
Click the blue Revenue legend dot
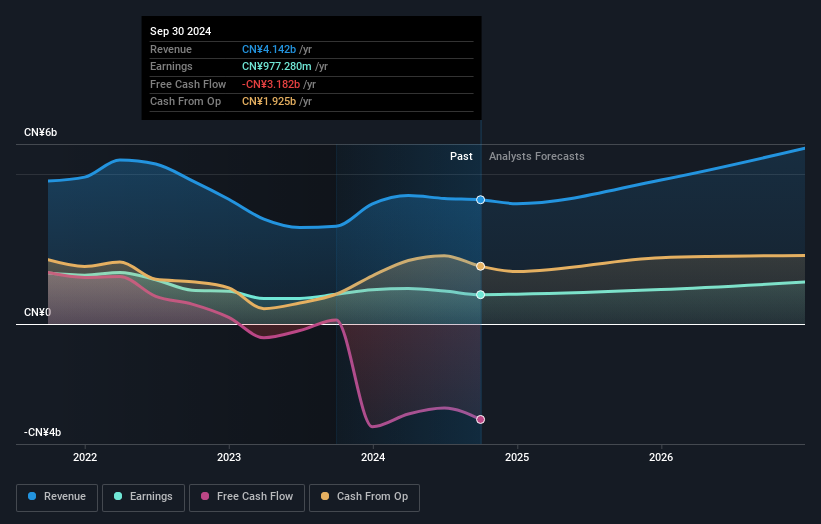[32, 496]
